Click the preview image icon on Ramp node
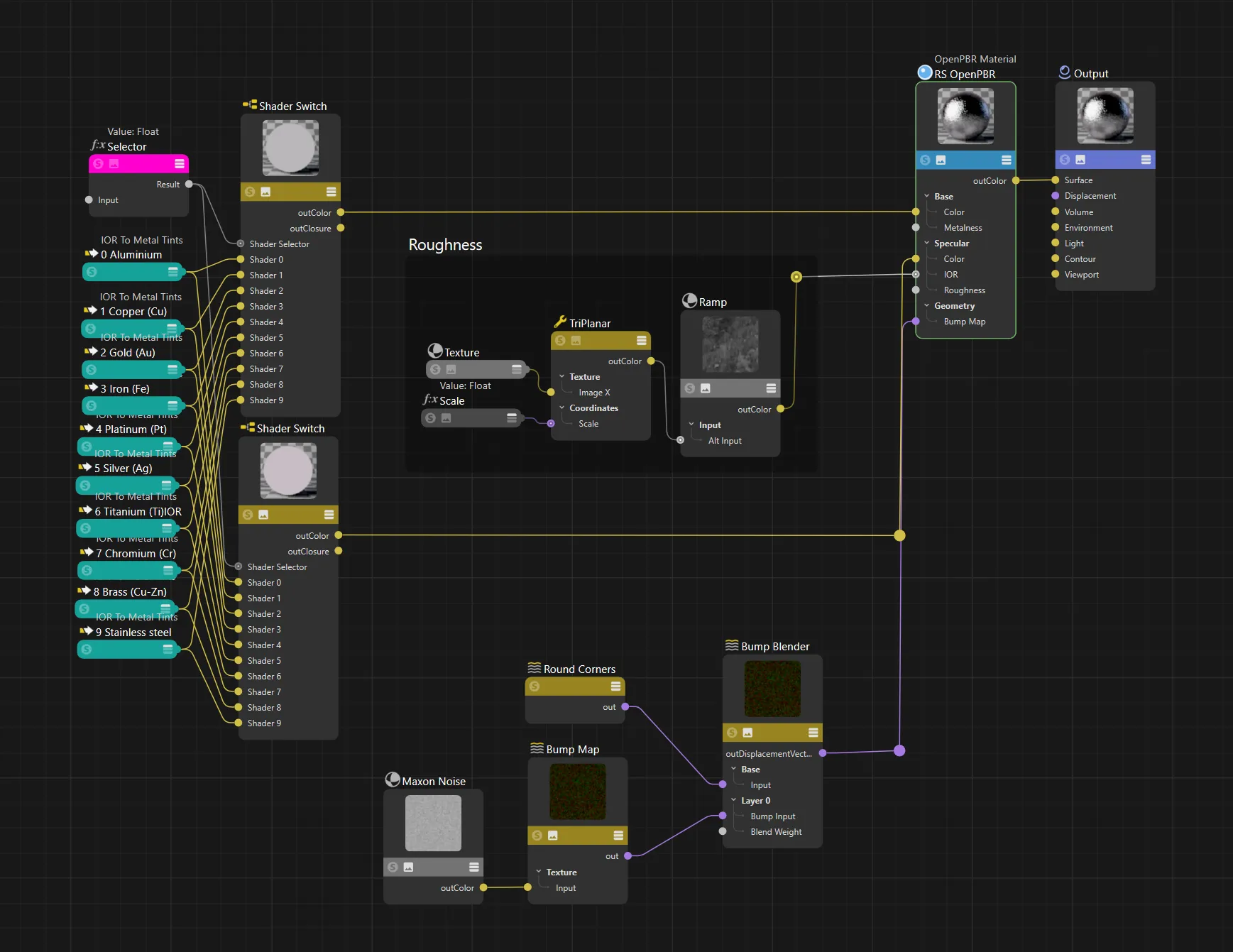 [x=706, y=388]
